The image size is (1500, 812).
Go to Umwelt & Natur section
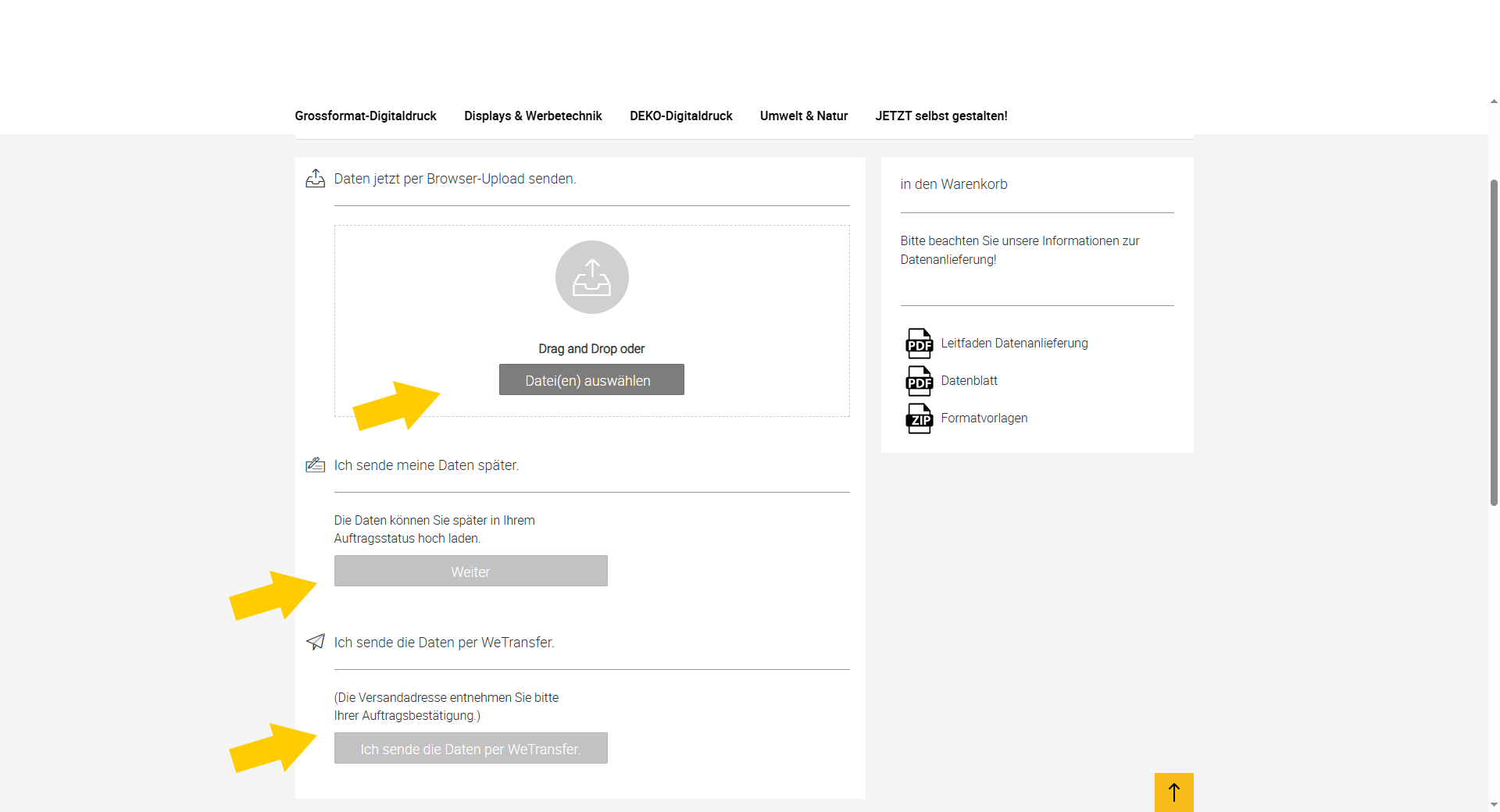click(x=803, y=116)
